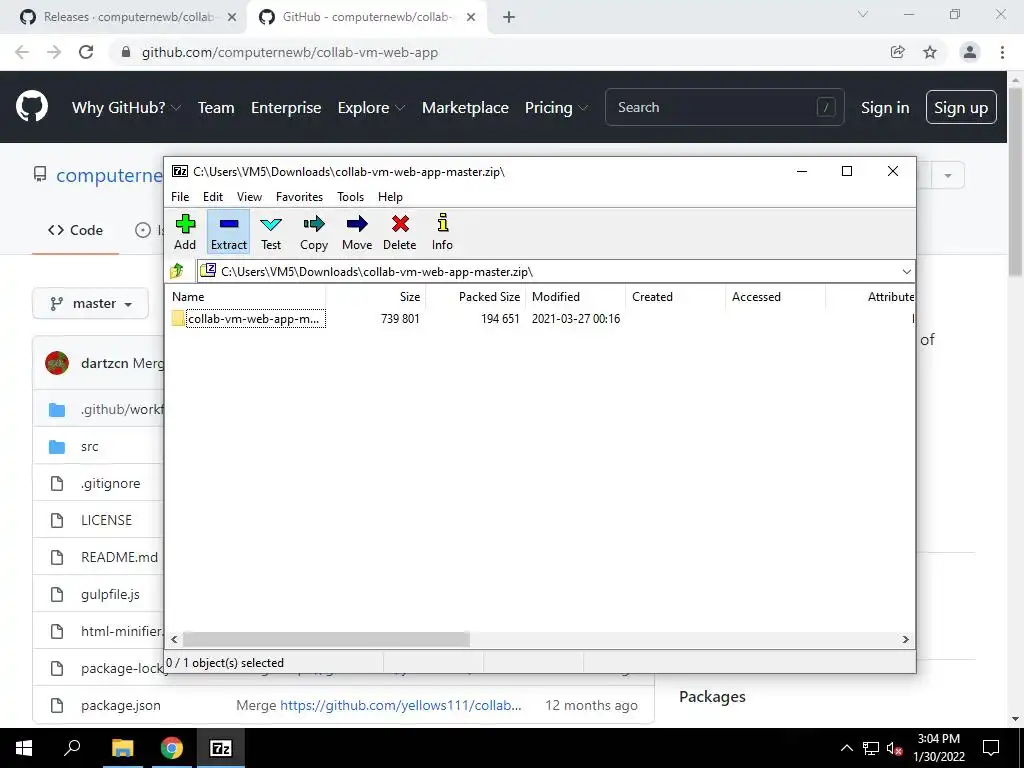
Task: Open the Enterprise link in GitHub header
Action: pos(286,108)
